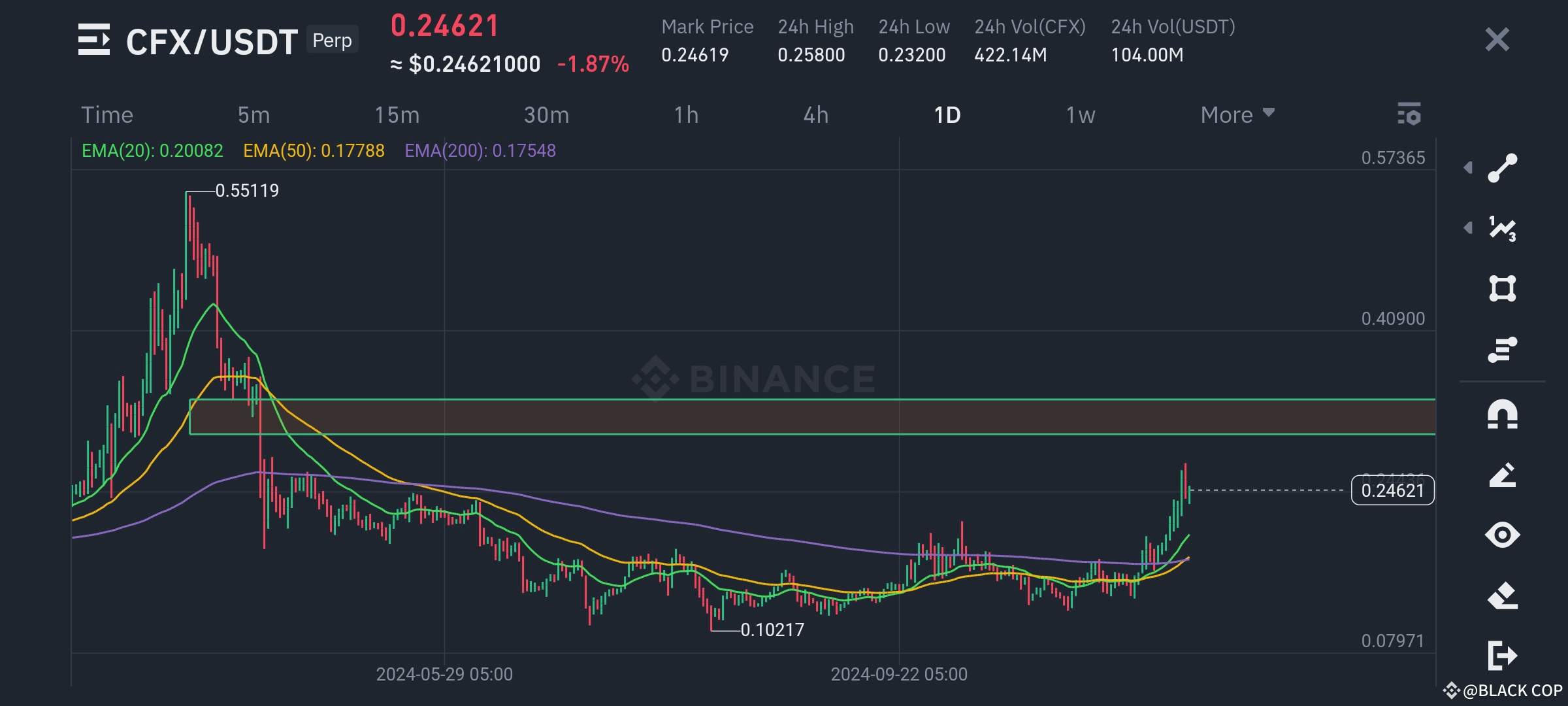The width and height of the screenshot is (1568, 706).
Task: Click the large red price 0.24621
Action: [x=445, y=26]
